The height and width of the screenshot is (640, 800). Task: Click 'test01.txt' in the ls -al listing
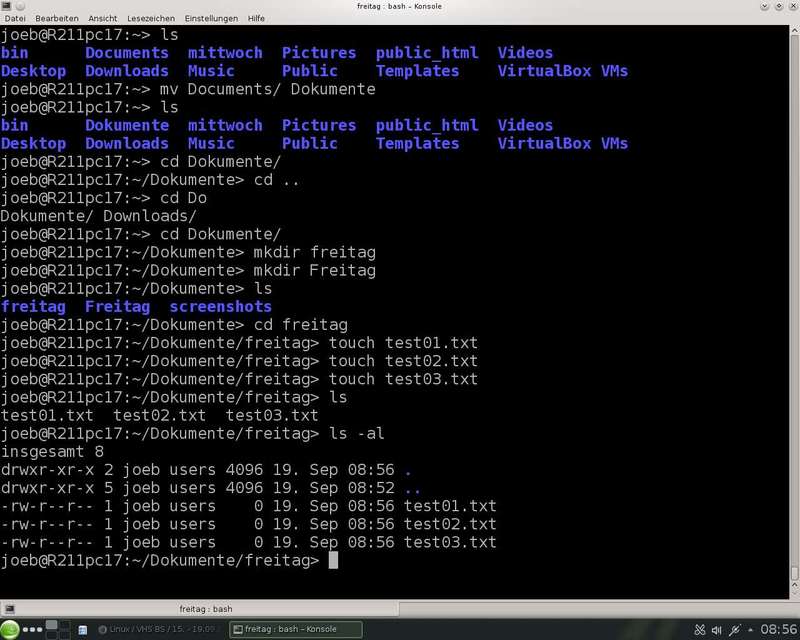[x=450, y=506]
